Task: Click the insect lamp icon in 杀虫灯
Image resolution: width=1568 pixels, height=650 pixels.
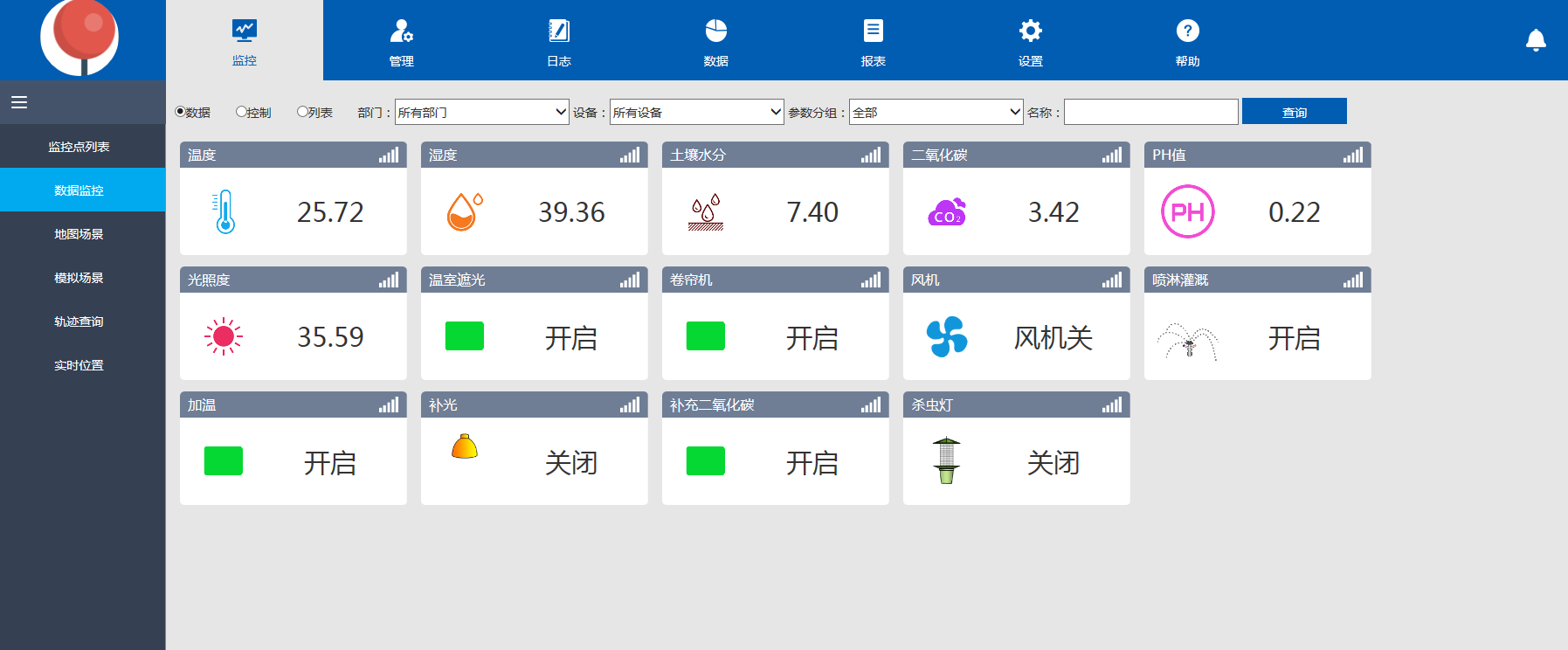Action: 946,460
